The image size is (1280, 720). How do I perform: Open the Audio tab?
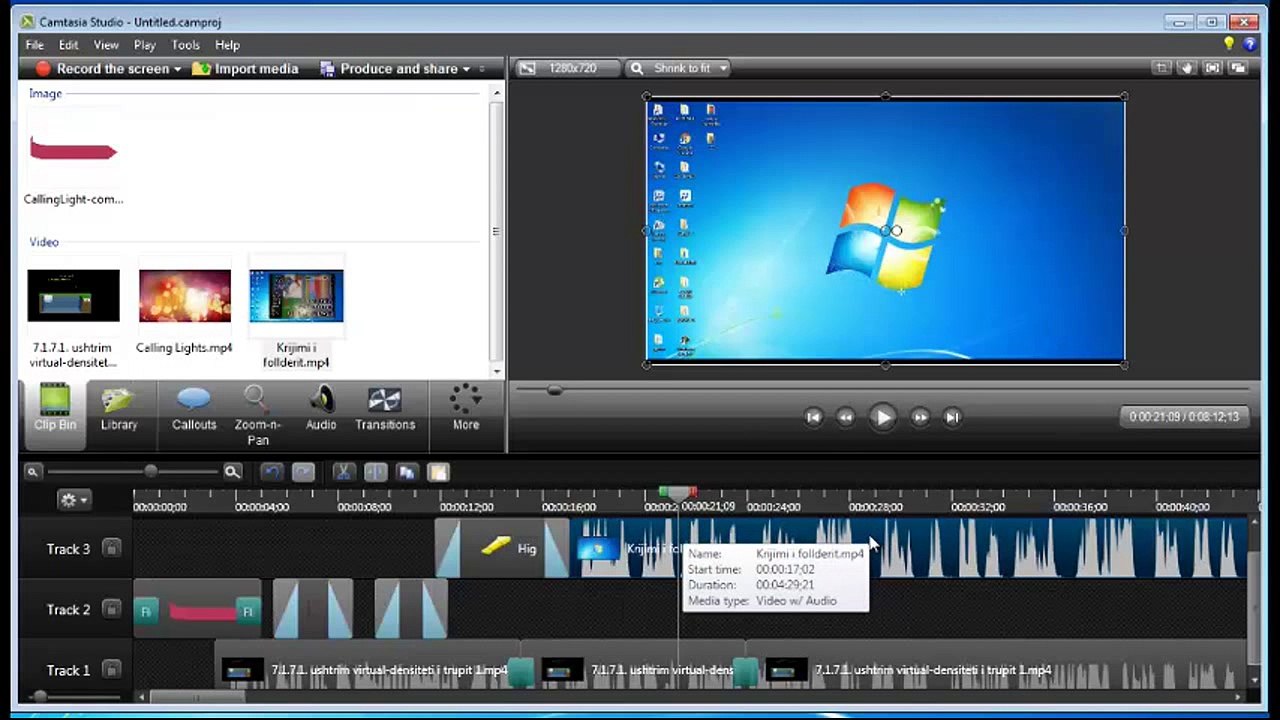click(321, 409)
